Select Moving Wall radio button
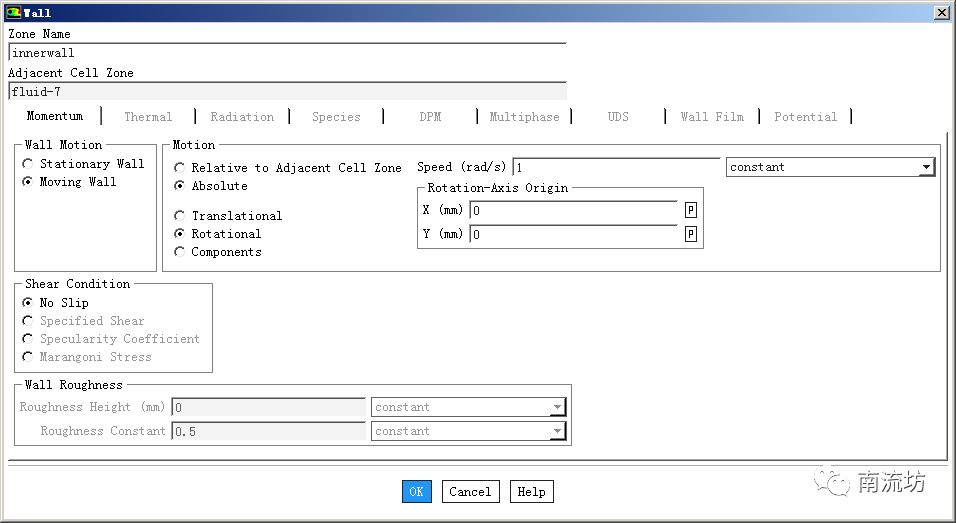Image resolution: width=956 pixels, height=523 pixels. pos(28,182)
